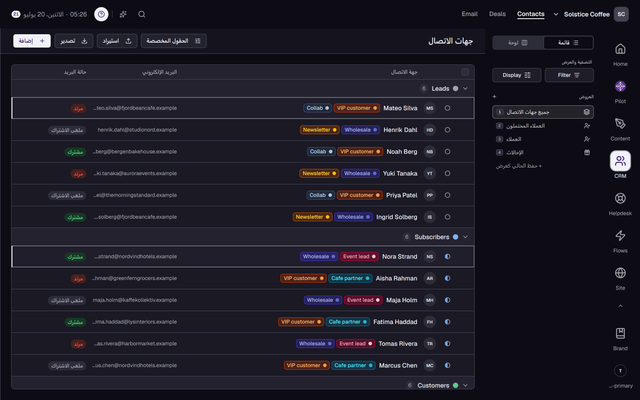Select the Maja Holm half-filled circle
Viewport: 640px width, 400px height.
[x=447, y=300]
